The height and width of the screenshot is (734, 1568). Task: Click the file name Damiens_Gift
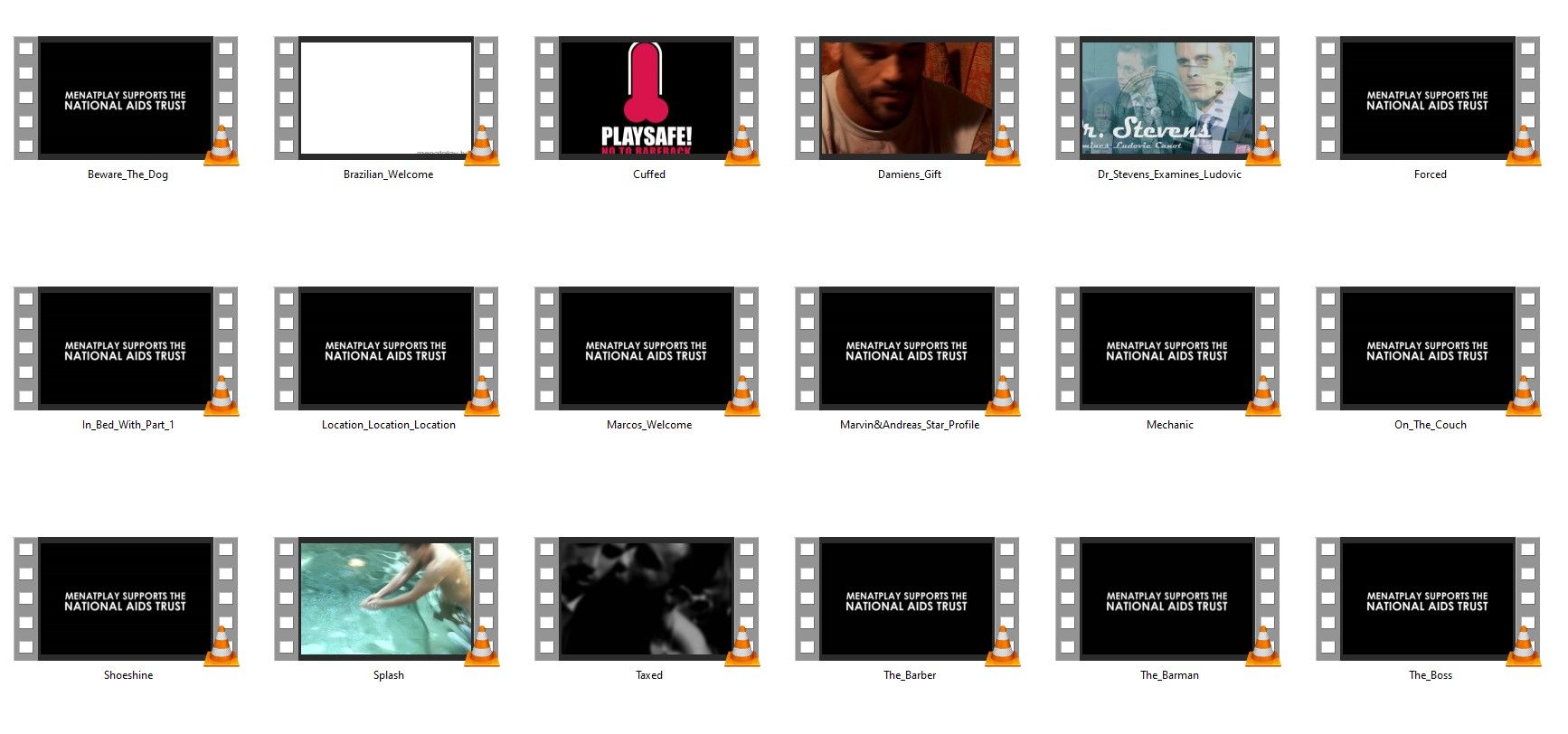(x=910, y=174)
